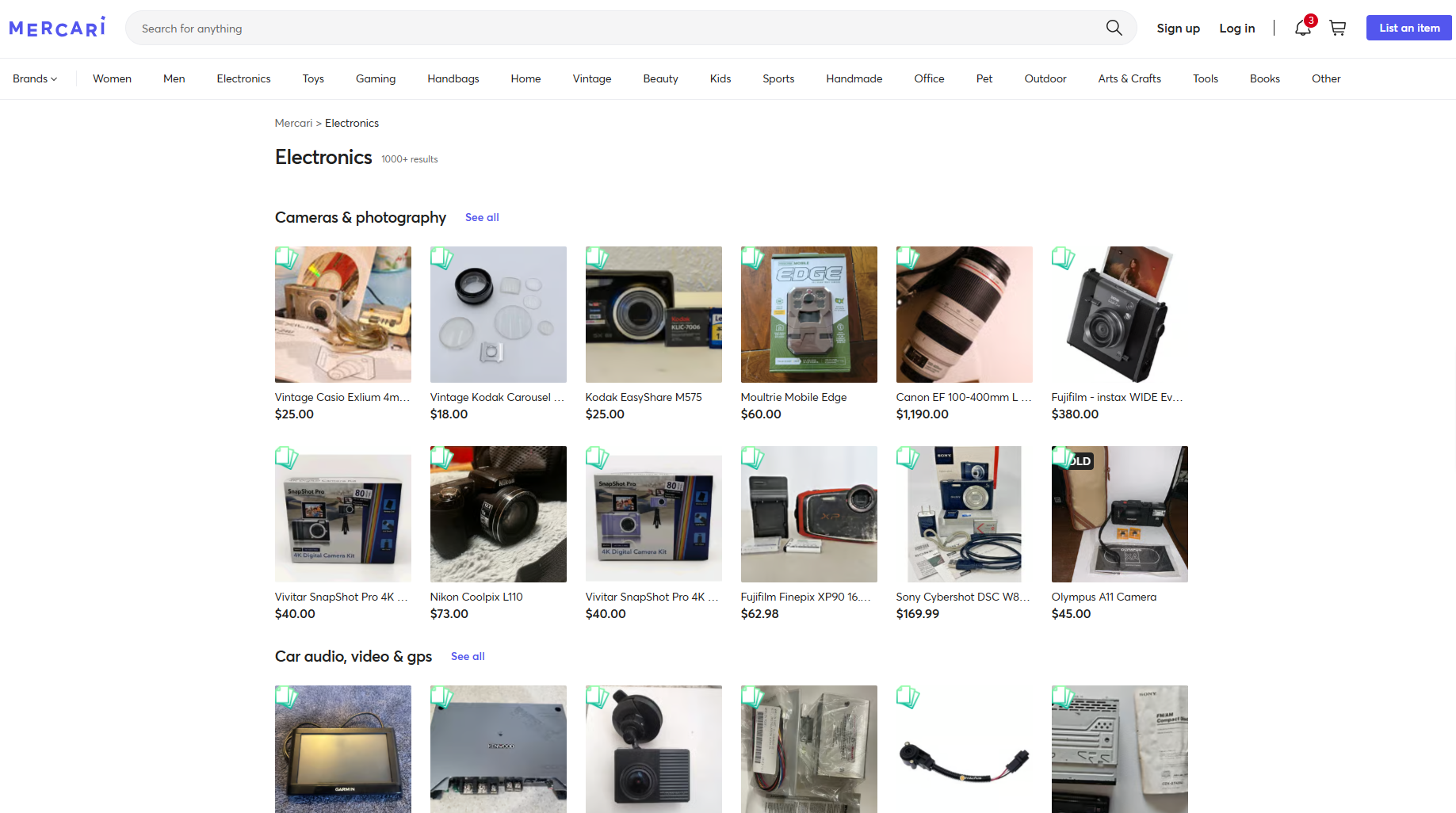Click badge icon on Garmin GPS listing
Screen dimensions: 1456x813
click(287, 697)
